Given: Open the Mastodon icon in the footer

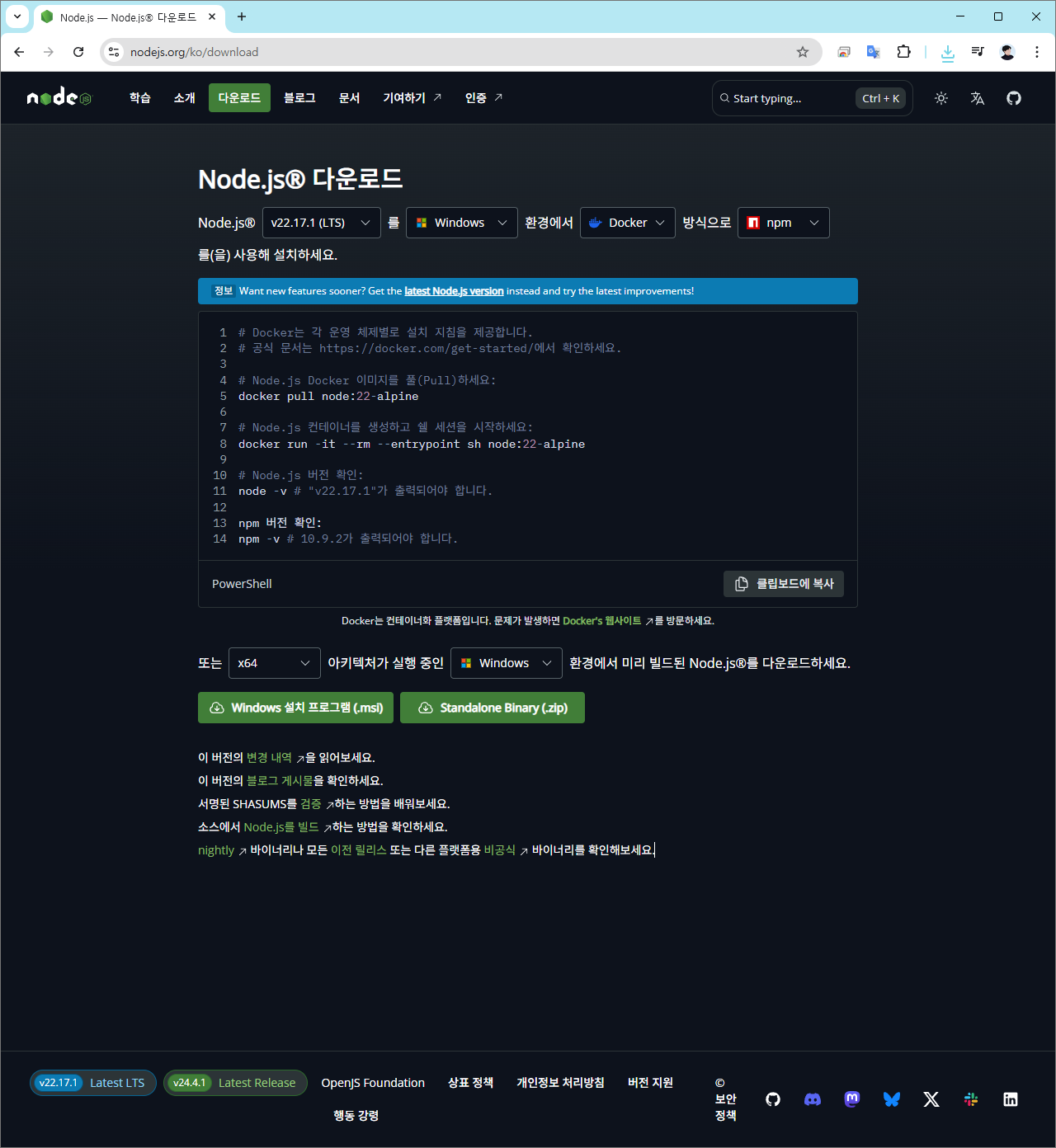Looking at the screenshot, I should point(852,1099).
